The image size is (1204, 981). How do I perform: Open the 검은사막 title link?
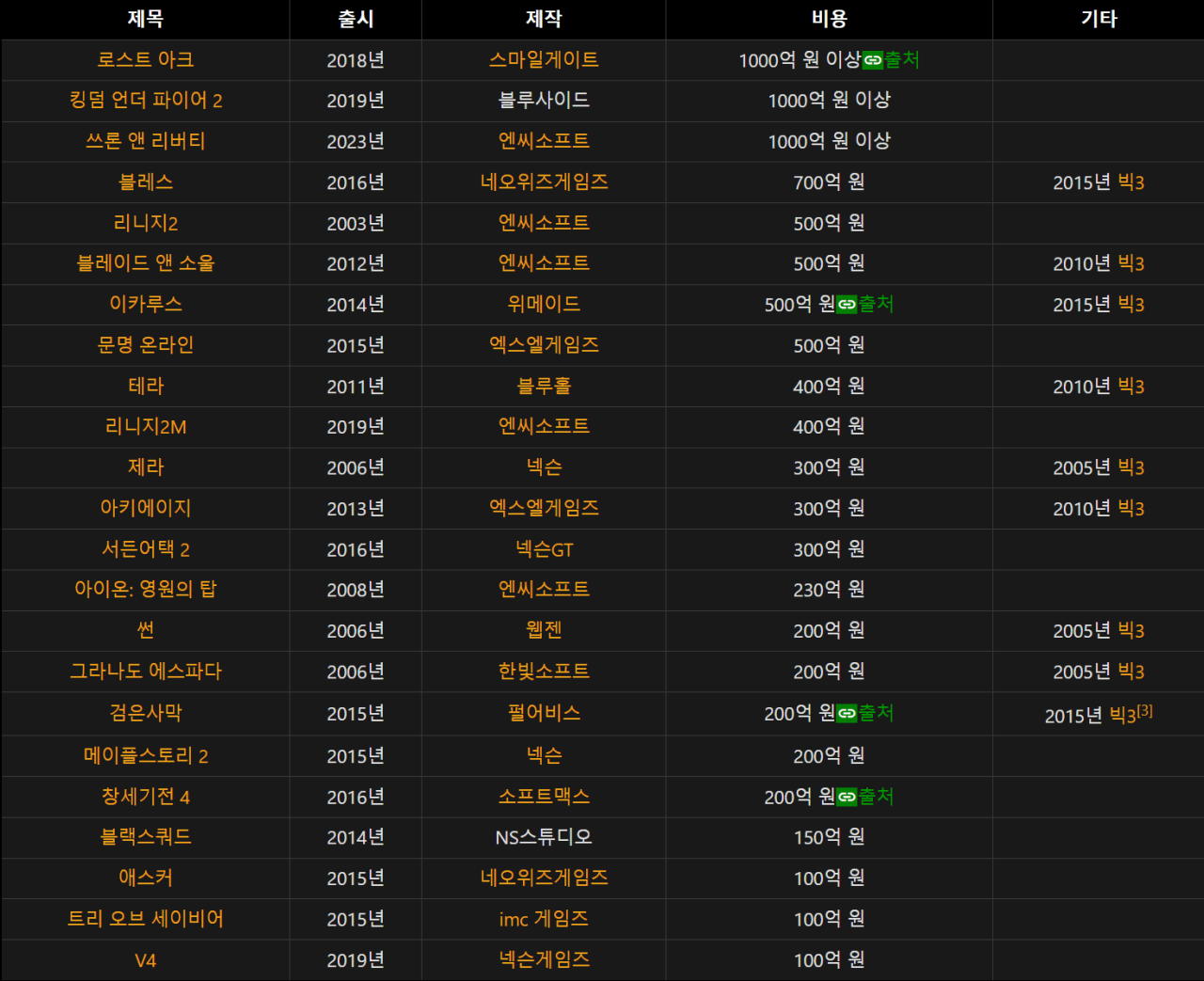click(x=146, y=713)
